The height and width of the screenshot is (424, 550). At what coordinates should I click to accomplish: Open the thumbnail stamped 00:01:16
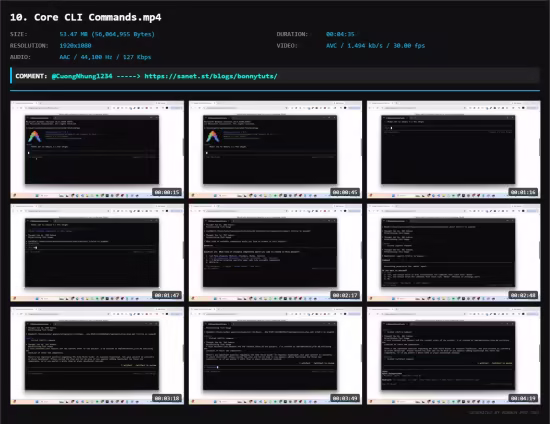[x=454, y=150]
